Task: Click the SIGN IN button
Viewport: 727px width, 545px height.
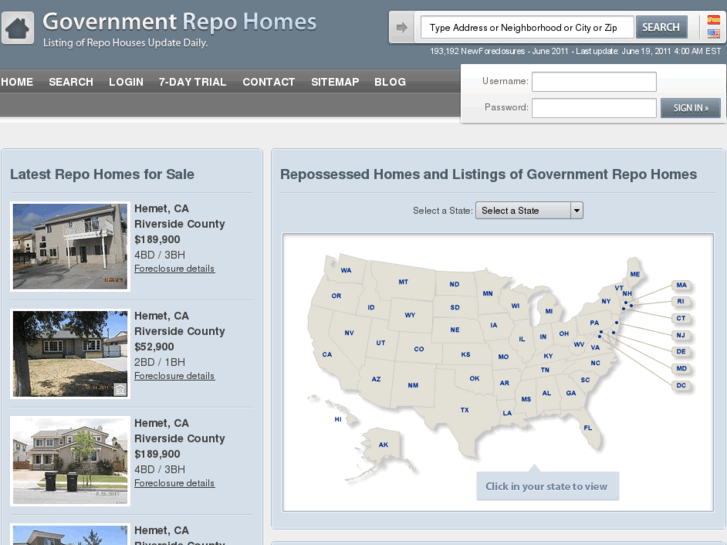Action: [x=690, y=108]
